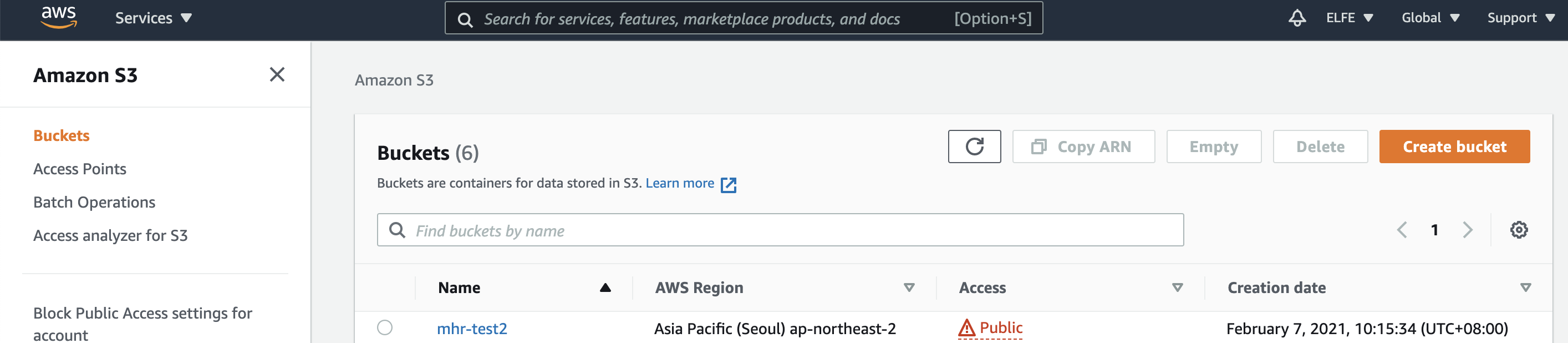Open the Global region dropdown
Image resolution: width=1568 pixels, height=343 pixels.
1430,18
